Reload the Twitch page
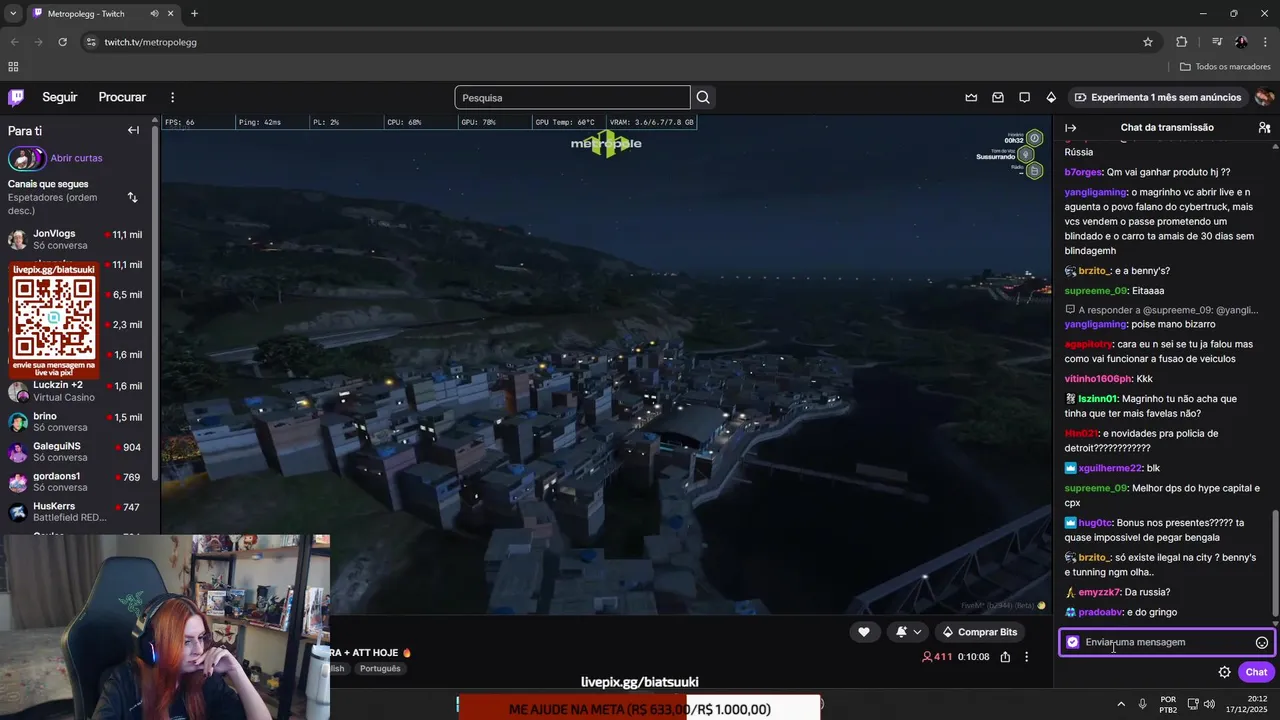 (62, 42)
